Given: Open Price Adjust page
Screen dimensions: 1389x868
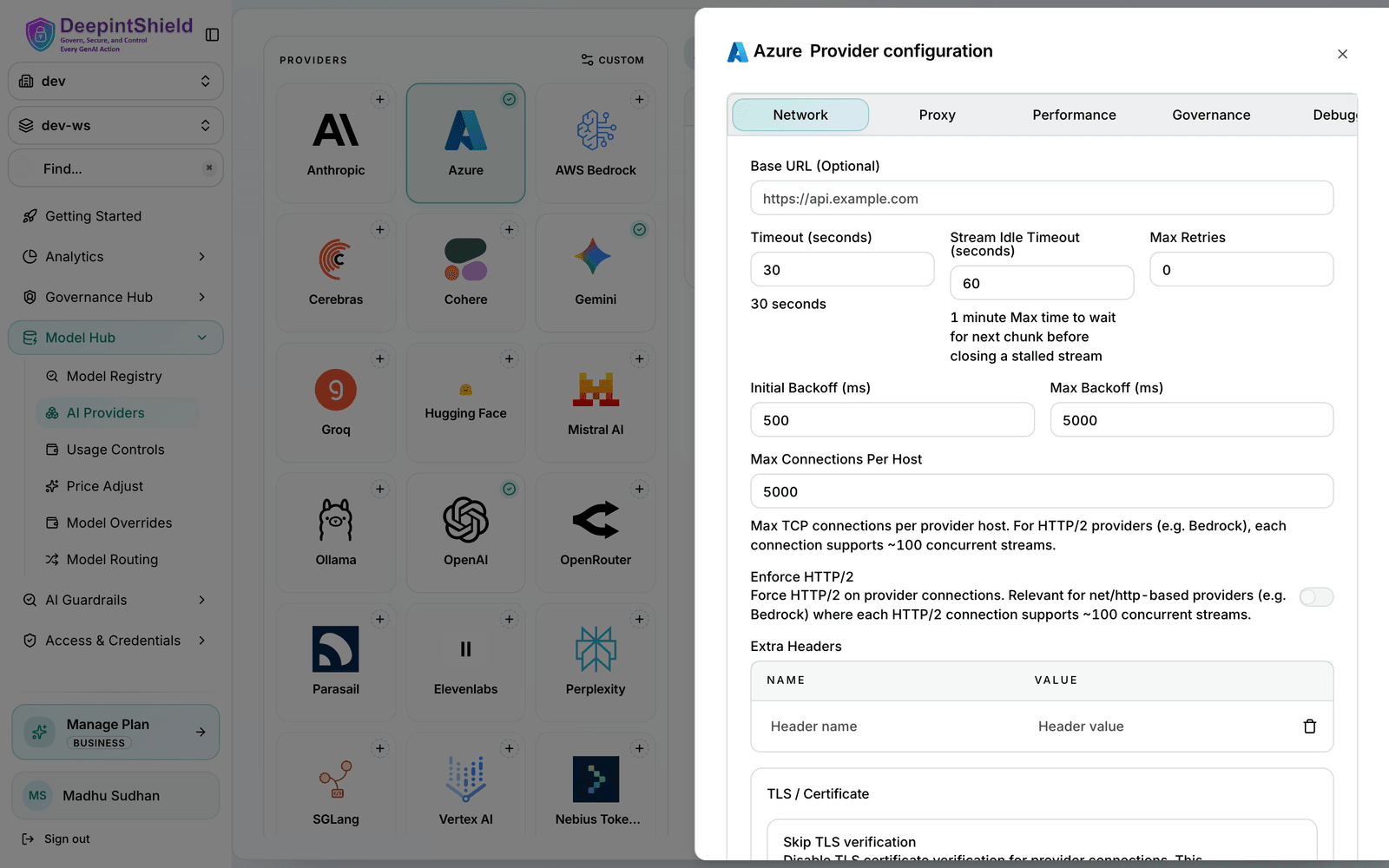Looking at the screenshot, I should (x=117, y=486).
